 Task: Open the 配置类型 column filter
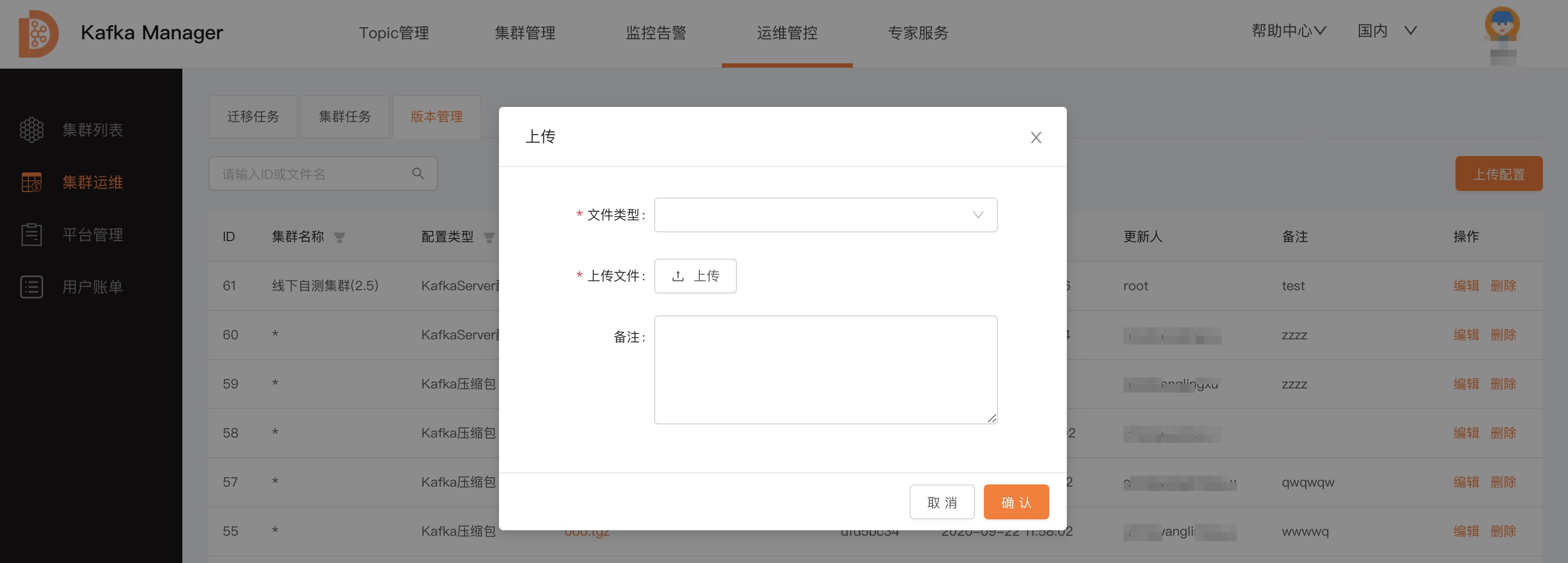[490, 238]
